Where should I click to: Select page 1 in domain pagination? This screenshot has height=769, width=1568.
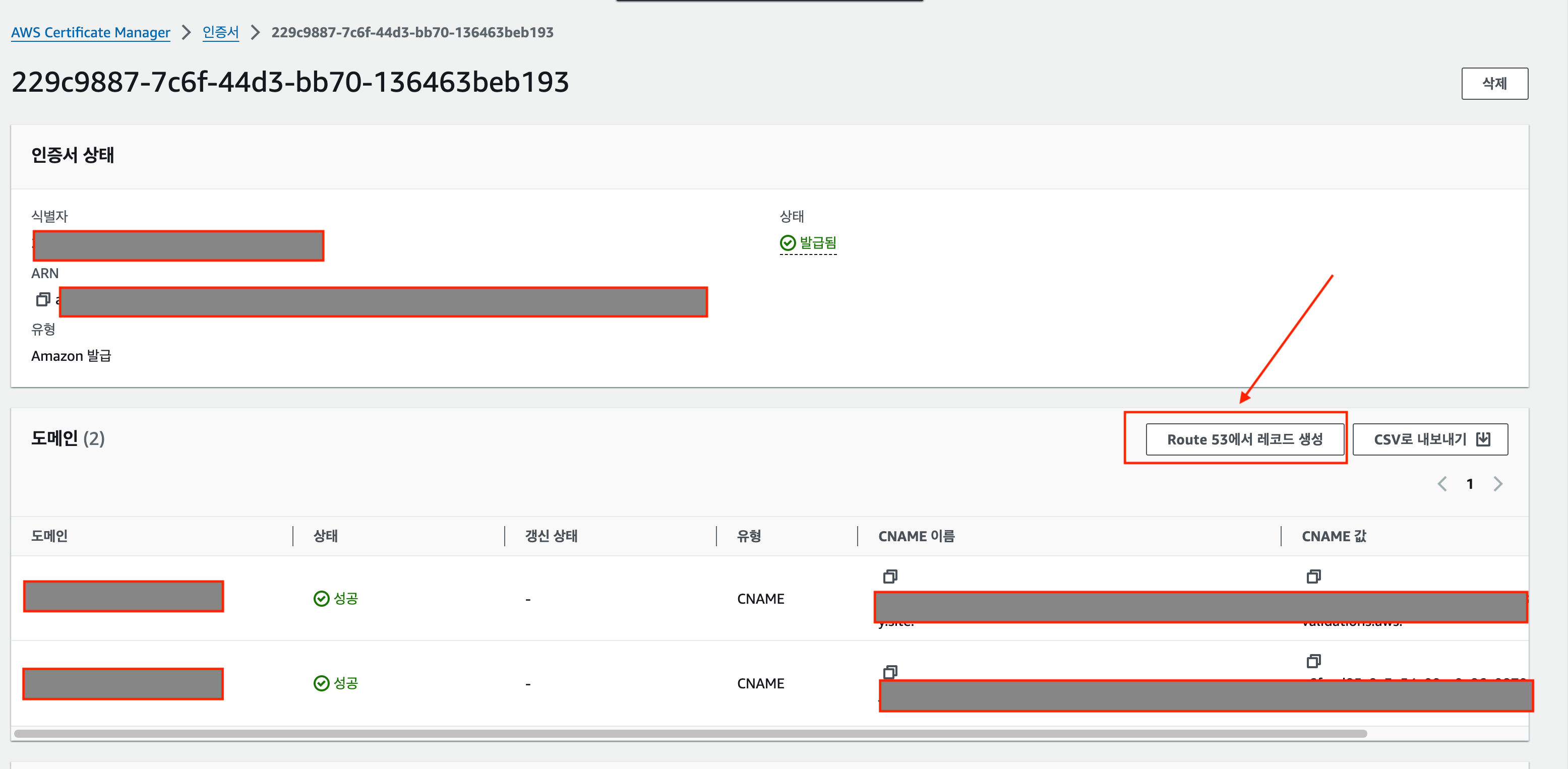(x=1470, y=484)
